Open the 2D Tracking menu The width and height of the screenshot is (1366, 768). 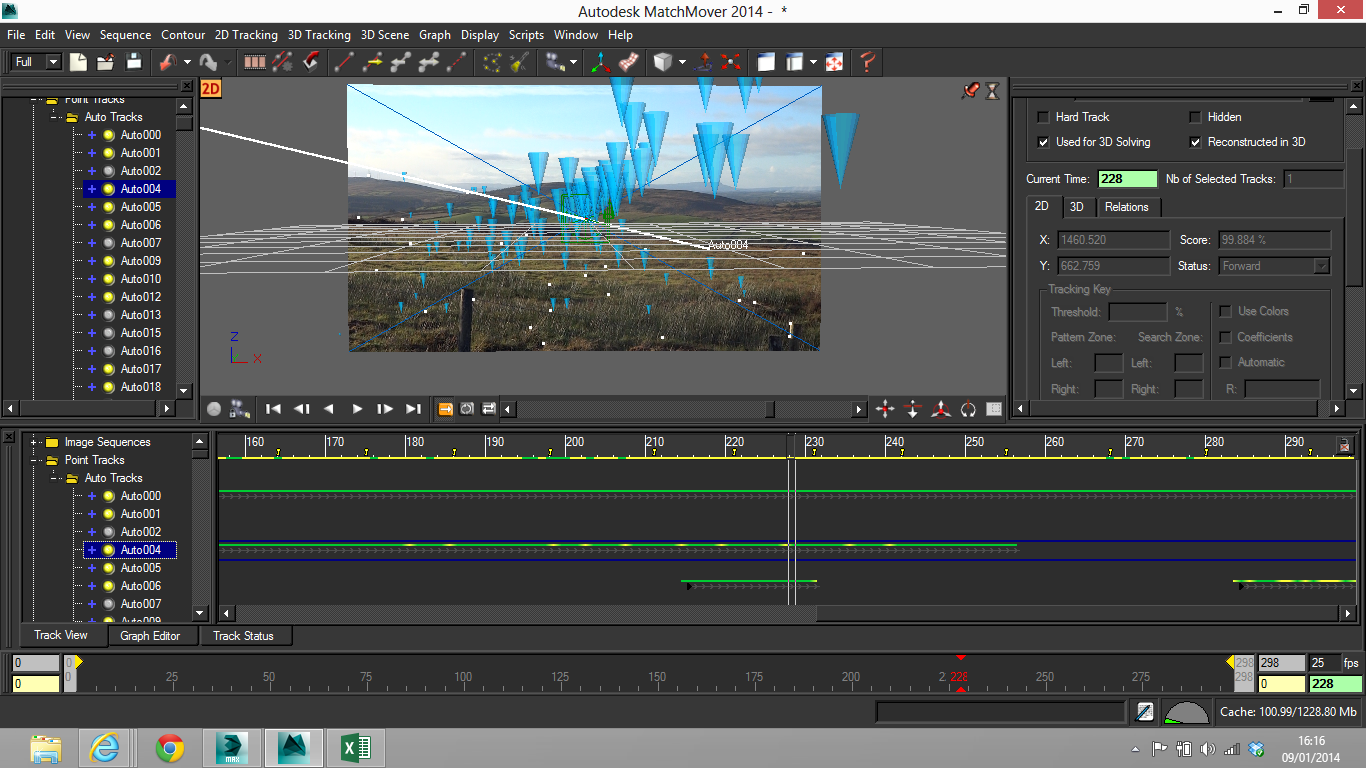pos(246,34)
